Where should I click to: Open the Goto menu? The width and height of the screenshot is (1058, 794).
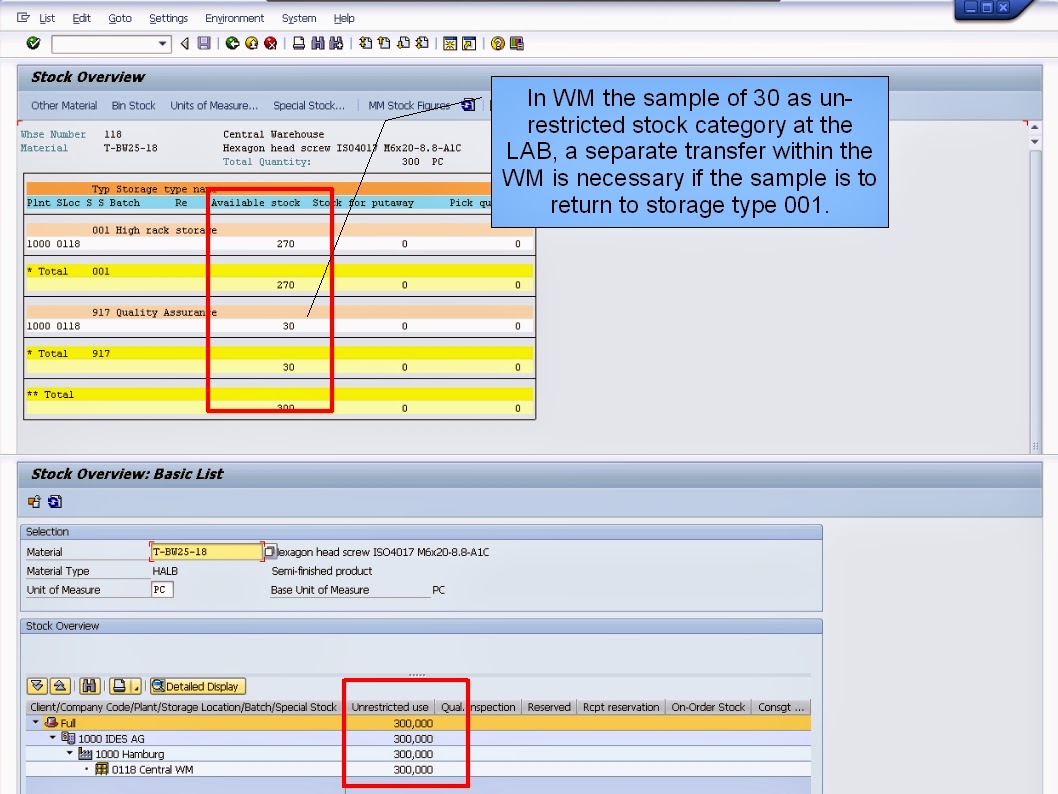pyautogui.click(x=119, y=17)
